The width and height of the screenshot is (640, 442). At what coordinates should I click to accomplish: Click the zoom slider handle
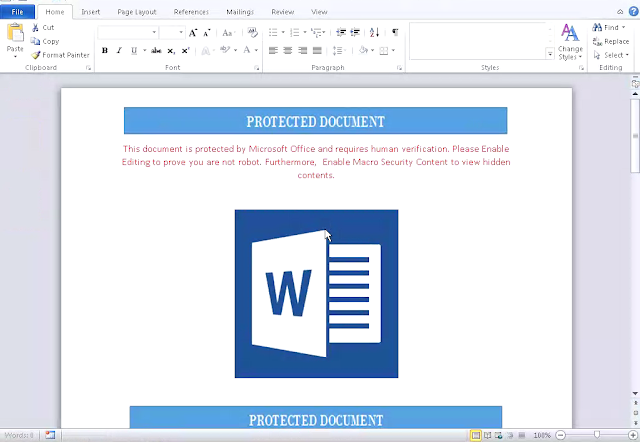pos(597,435)
